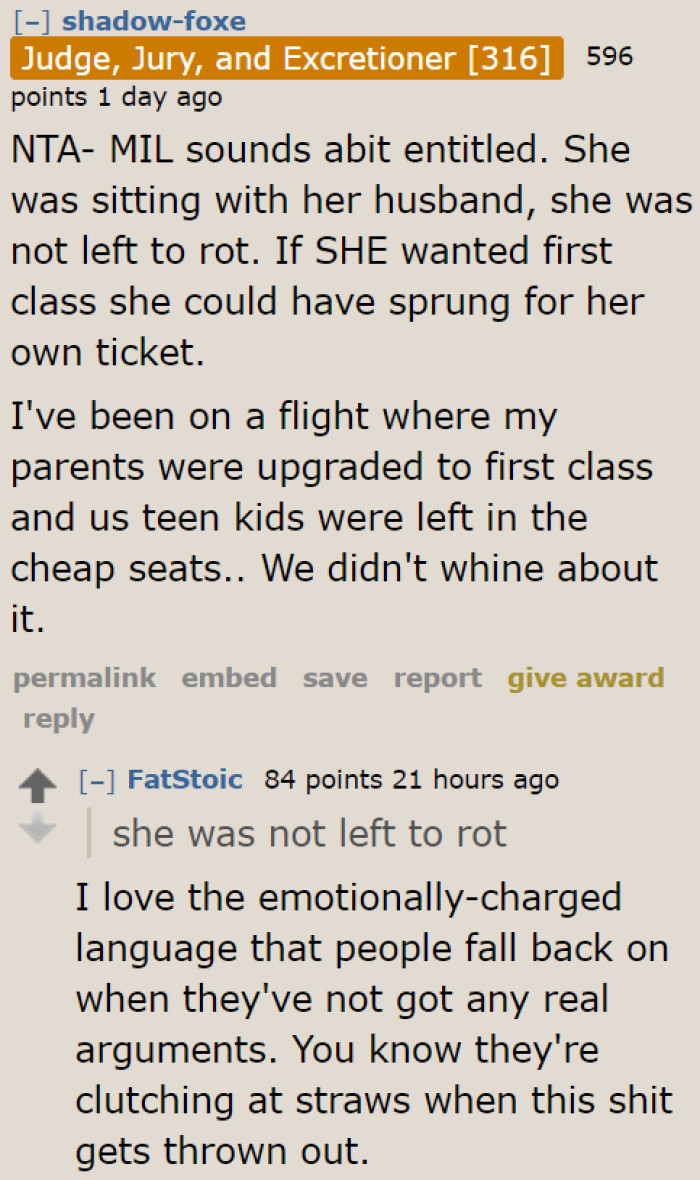The image size is (700, 1180).
Task: Give an award to shadow-foxe's comment
Action: click(586, 678)
